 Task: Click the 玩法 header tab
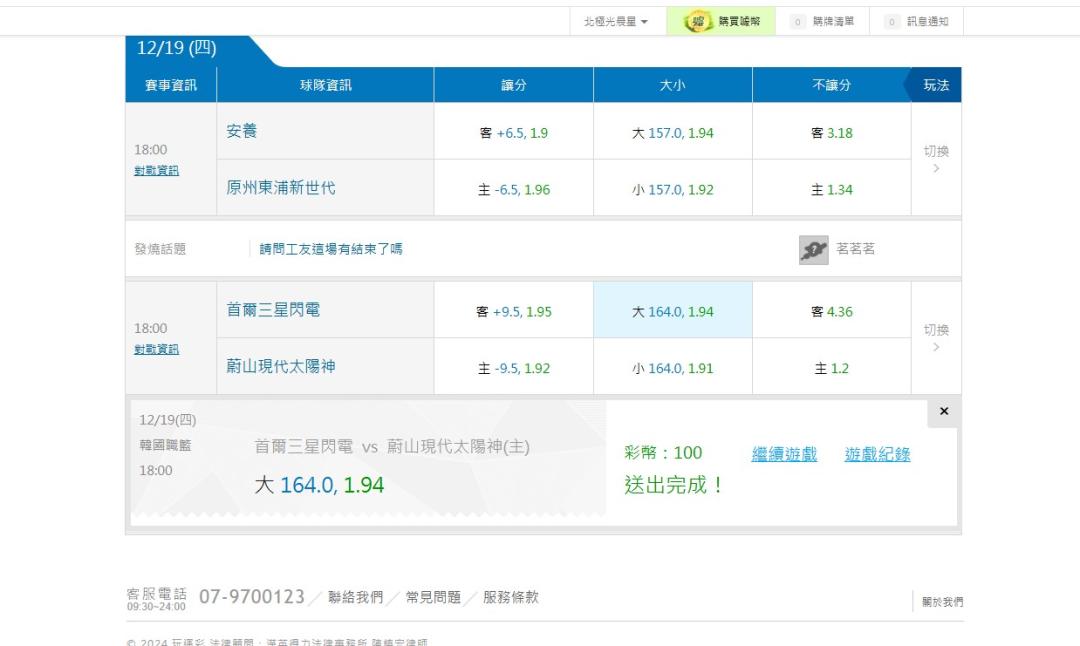click(936, 85)
